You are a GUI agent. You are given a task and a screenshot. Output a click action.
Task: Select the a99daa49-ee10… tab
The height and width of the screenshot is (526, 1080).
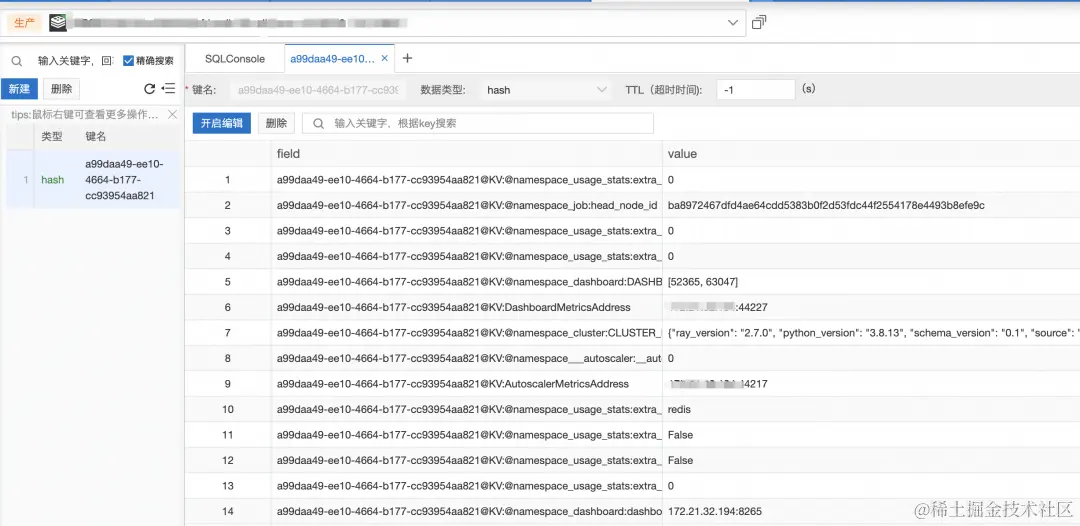(332, 59)
